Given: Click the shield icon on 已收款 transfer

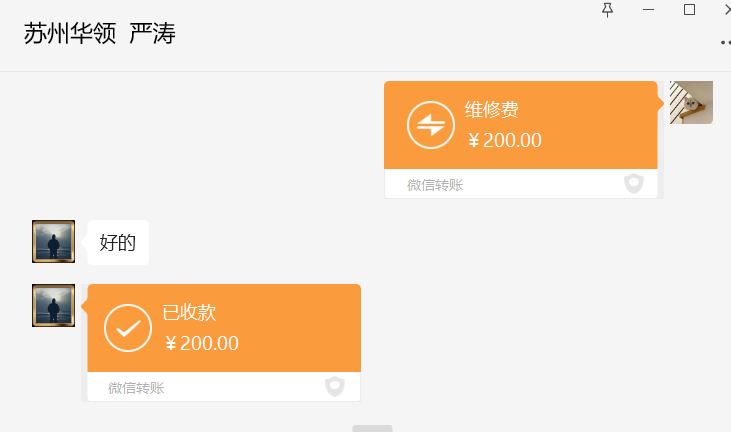Looking at the screenshot, I should [335, 387].
